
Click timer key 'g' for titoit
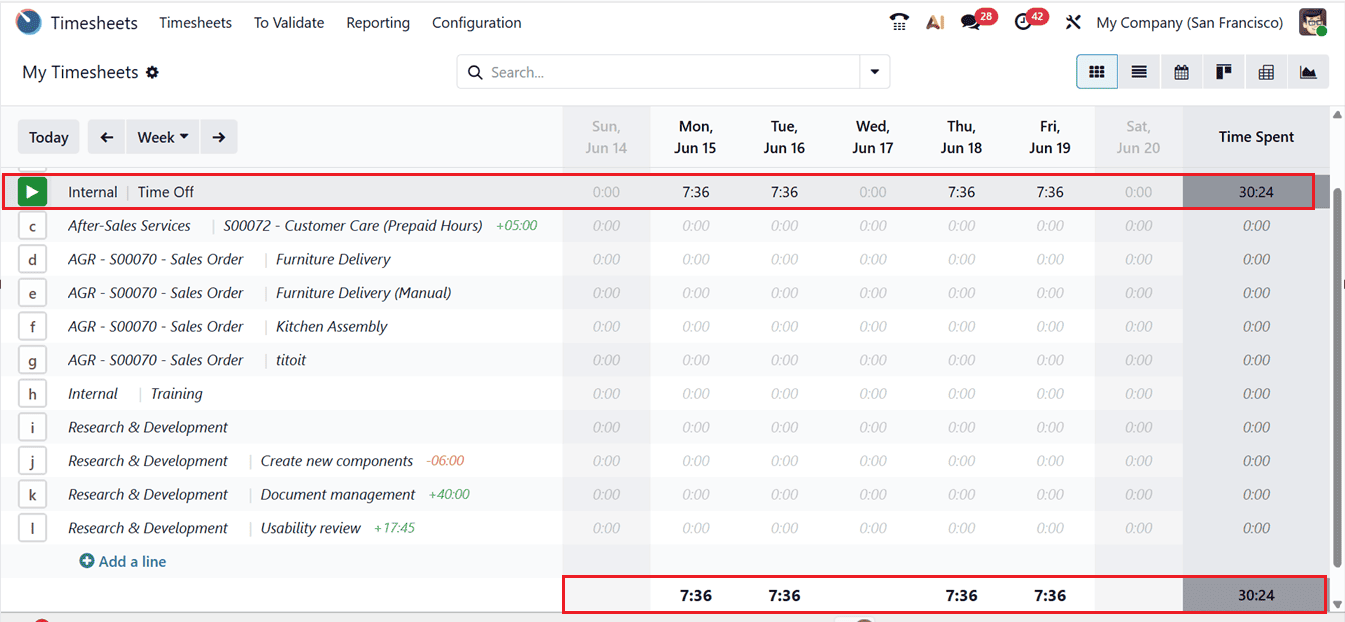click(x=32, y=360)
